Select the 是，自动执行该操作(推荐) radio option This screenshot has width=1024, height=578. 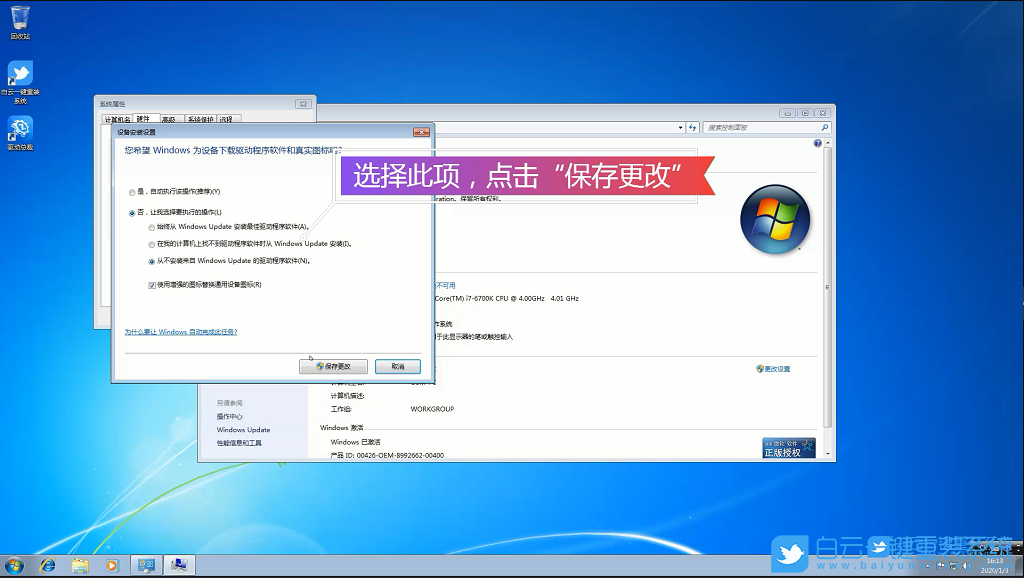[131, 193]
